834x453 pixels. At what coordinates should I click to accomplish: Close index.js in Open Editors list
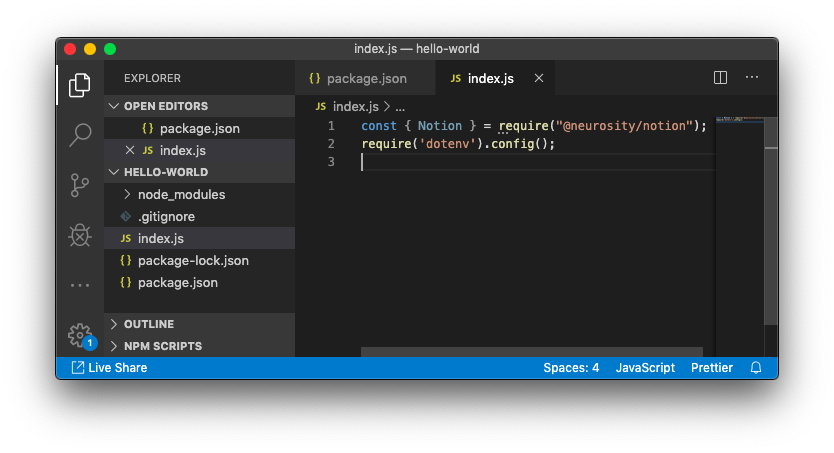(x=129, y=150)
